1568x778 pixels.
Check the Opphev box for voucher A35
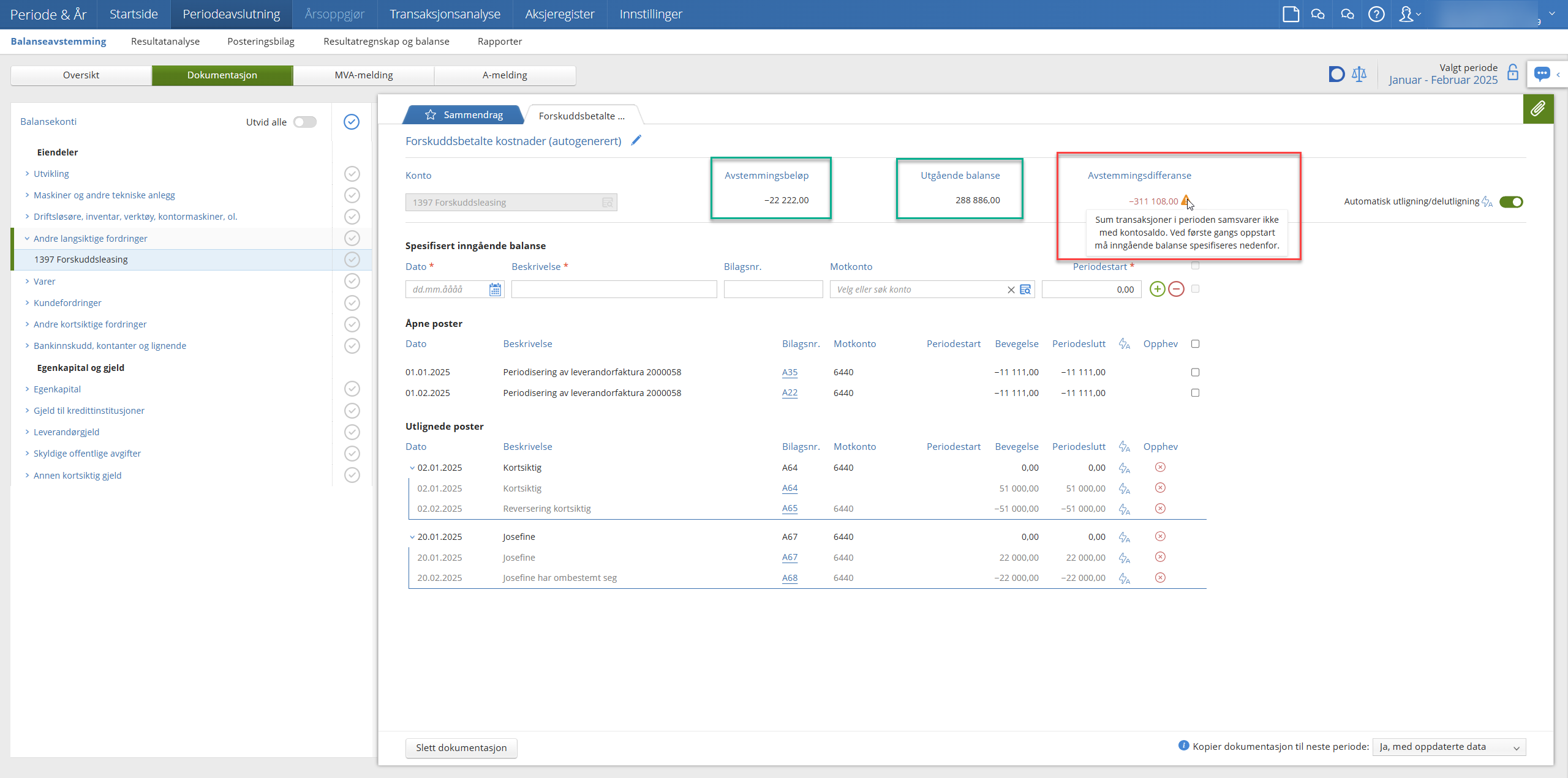[x=1195, y=372]
